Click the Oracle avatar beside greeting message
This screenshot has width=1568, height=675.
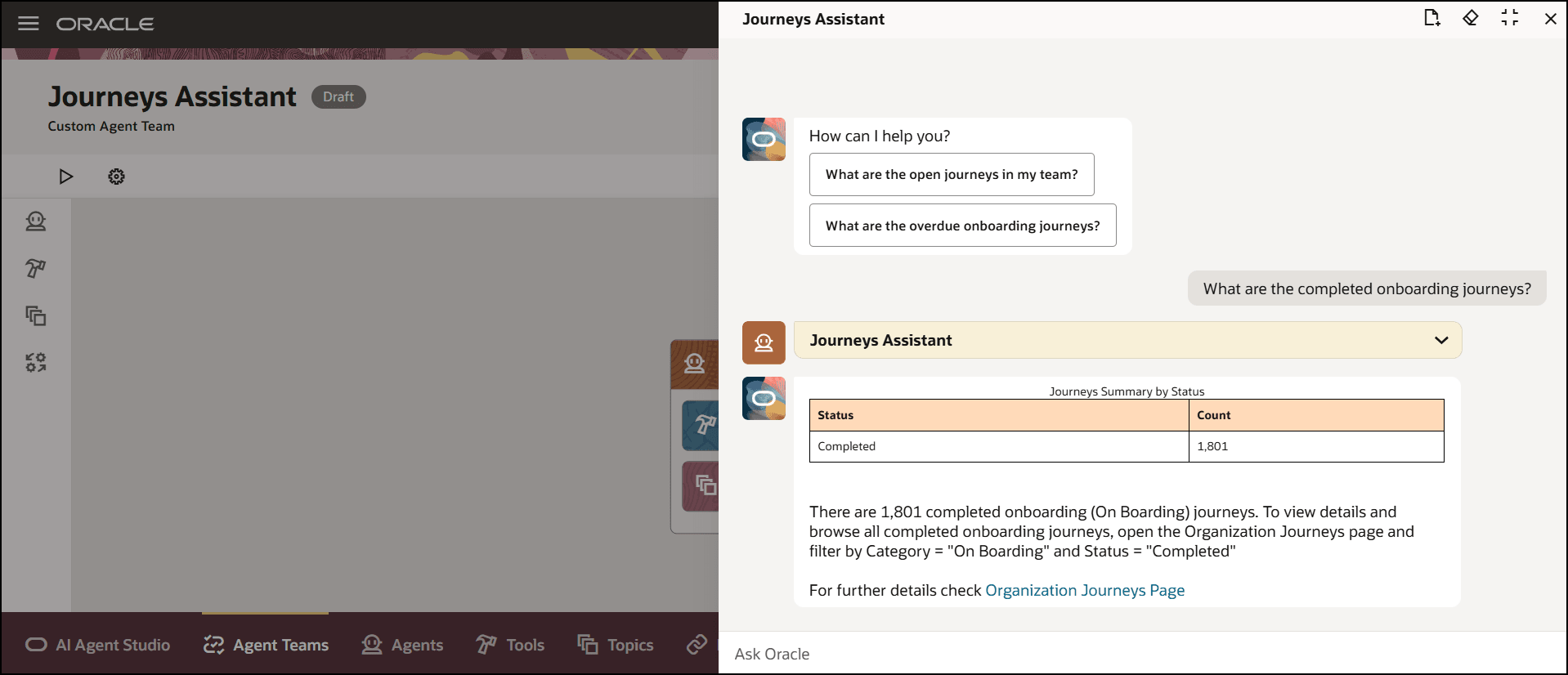pos(764,139)
